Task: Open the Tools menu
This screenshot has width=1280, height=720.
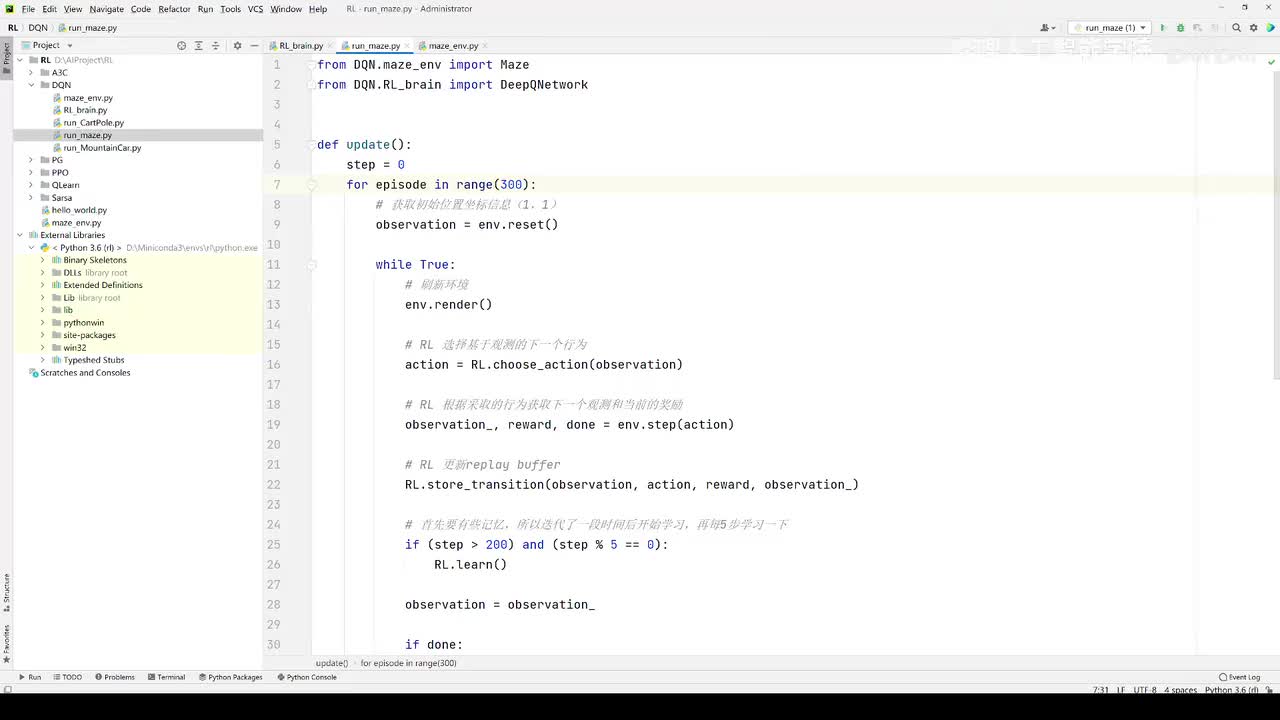Action: tap(230, 9)
